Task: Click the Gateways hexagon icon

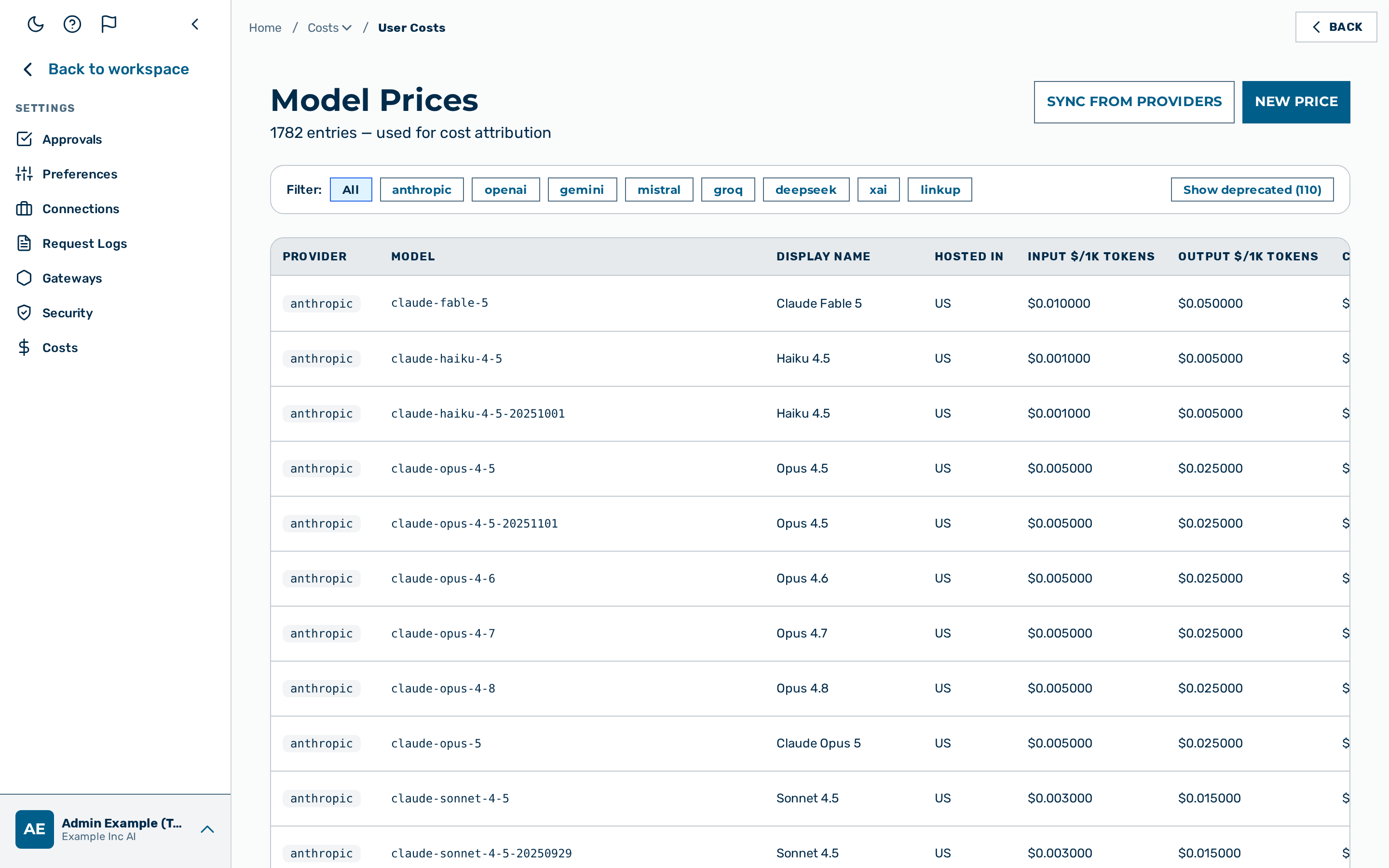Action: (x=24, y=278)
